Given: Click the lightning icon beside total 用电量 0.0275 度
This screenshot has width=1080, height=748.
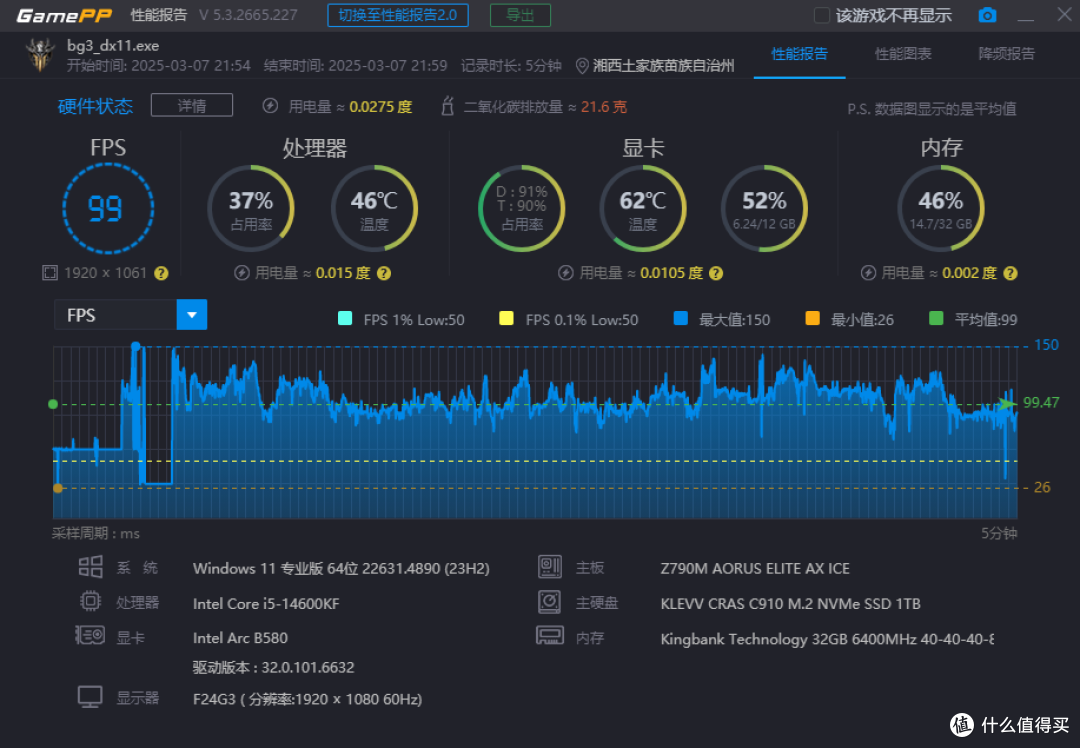Looking at the screenshot, I should (x=271, y=106).
